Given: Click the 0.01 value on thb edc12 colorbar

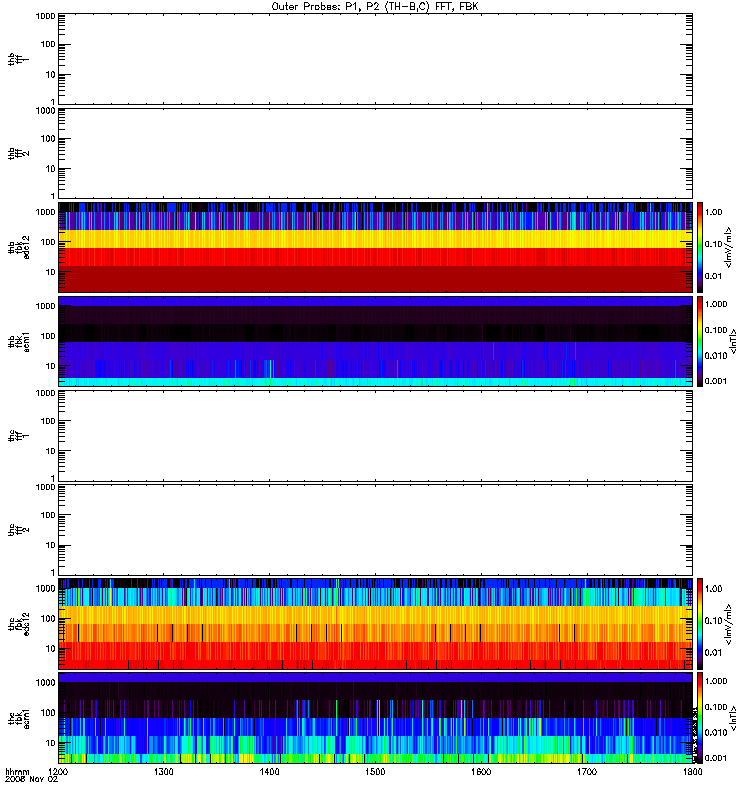Looking at the screenshot, I should (713, 276).
